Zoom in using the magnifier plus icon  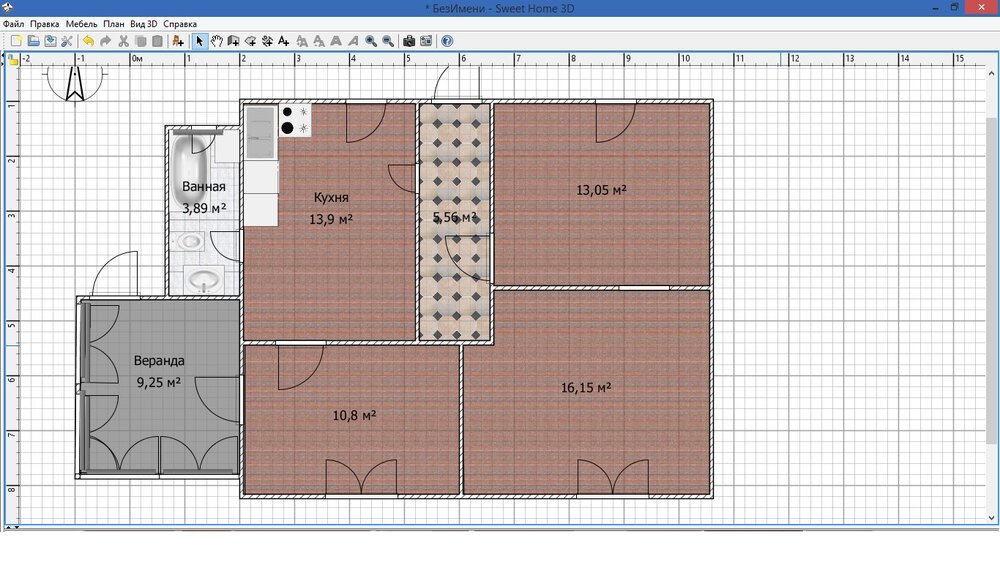tap(370, 41)
